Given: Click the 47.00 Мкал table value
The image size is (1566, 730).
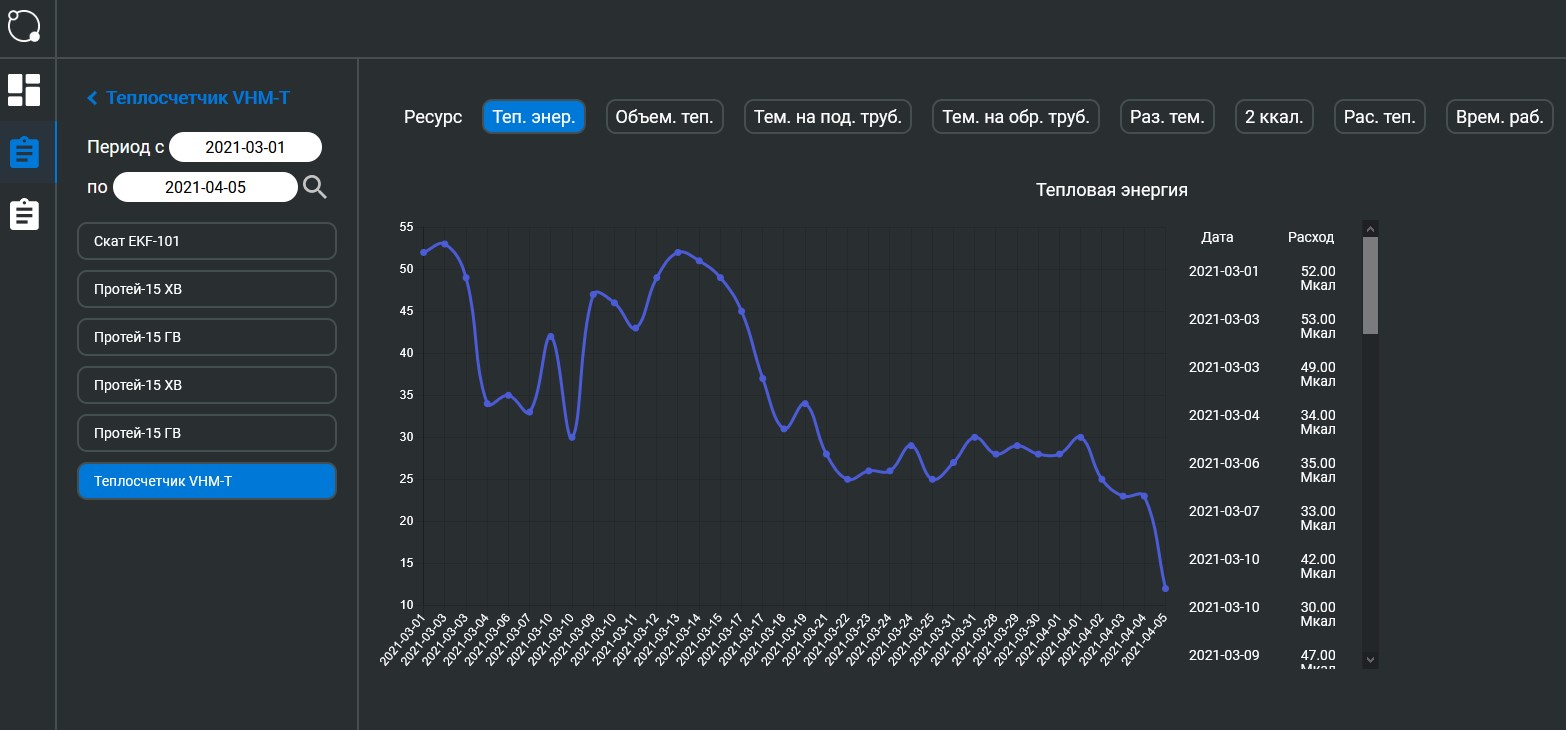Looking at the screenshot, I should pyautogui.click(x=1318, y=660).
